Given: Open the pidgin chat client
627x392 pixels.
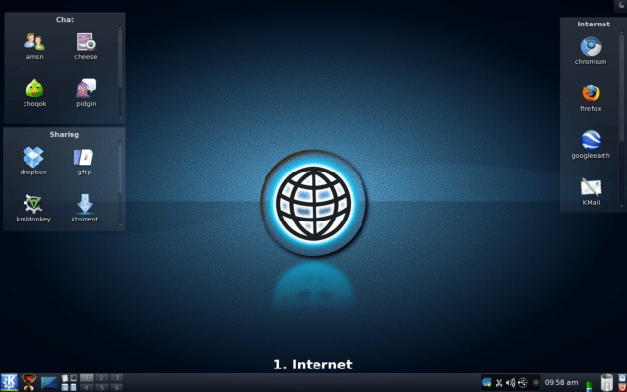Looking at the screenshot, I should click(86, 88).
